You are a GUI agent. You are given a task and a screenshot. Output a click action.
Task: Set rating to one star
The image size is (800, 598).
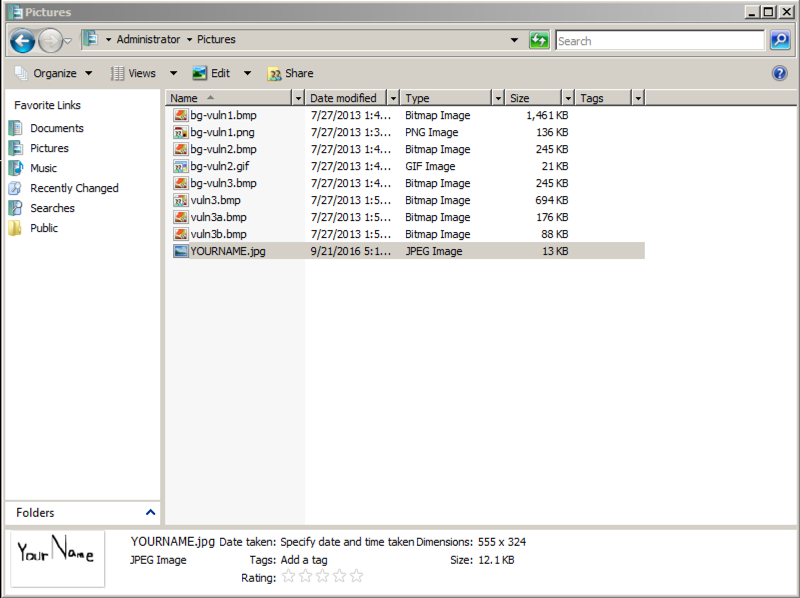(x=289, y=577)
